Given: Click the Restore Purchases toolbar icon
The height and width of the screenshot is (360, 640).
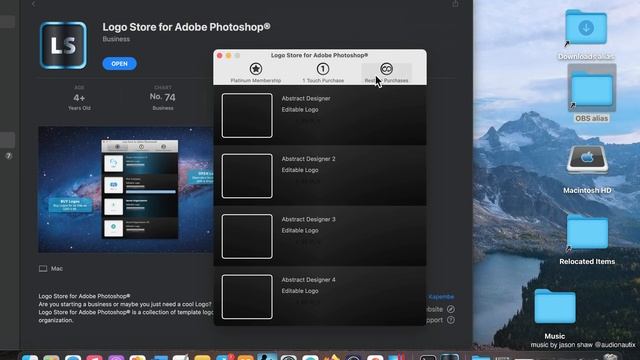Looking at the screenshot, I should coord(386,69).
